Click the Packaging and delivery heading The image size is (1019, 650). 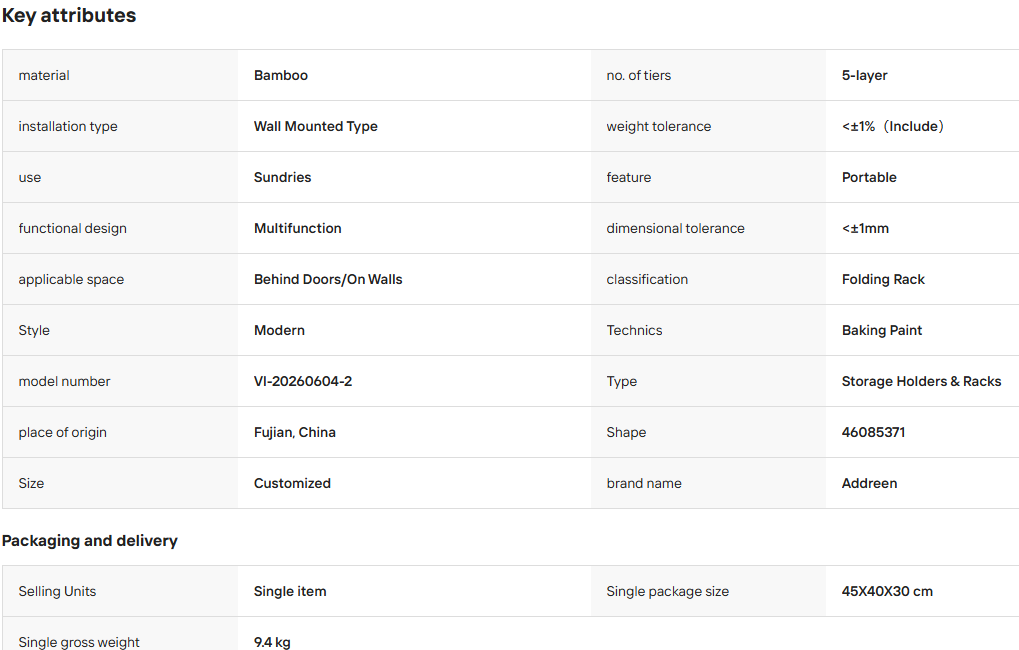pos(90,541)
